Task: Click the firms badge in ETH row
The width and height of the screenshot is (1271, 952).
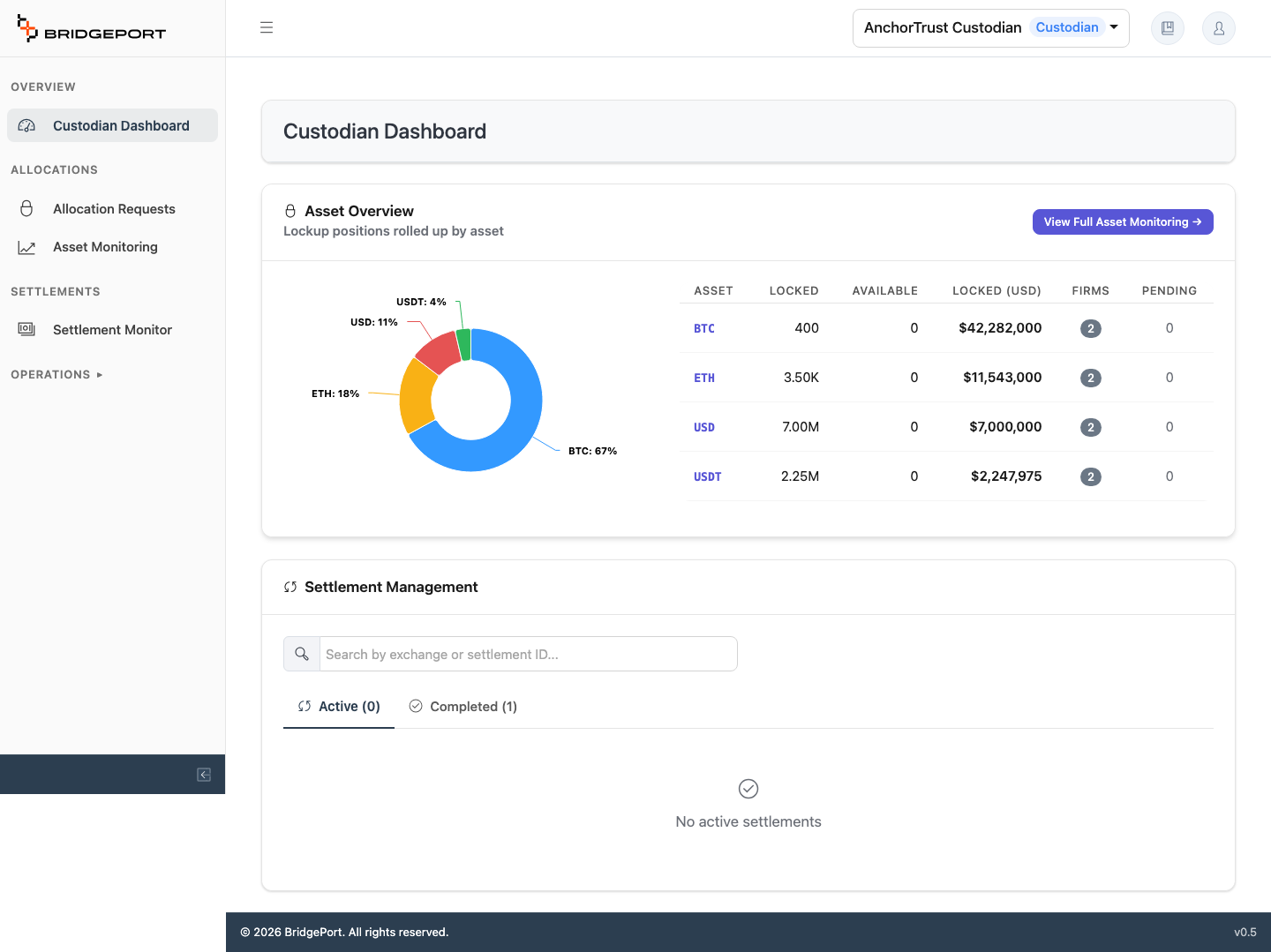Action: pos(1091,378)
